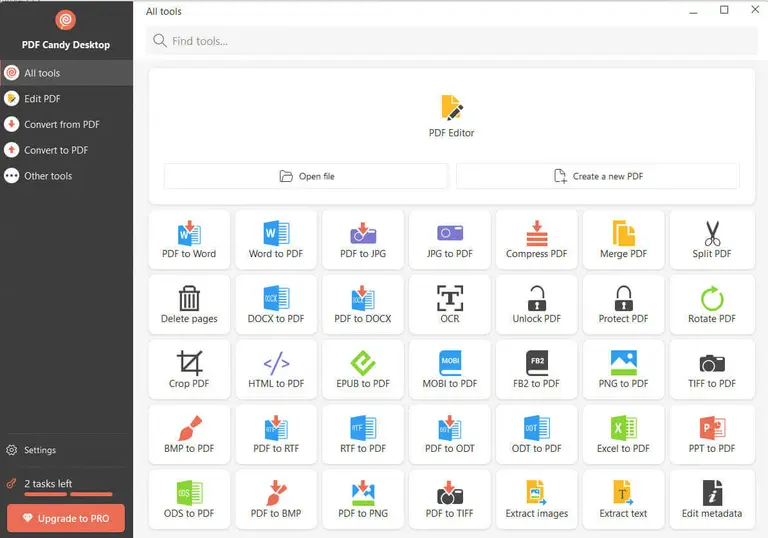Open the PDF to ODT tool
This screenshot has width=768, height=538.
pos(450,434)
